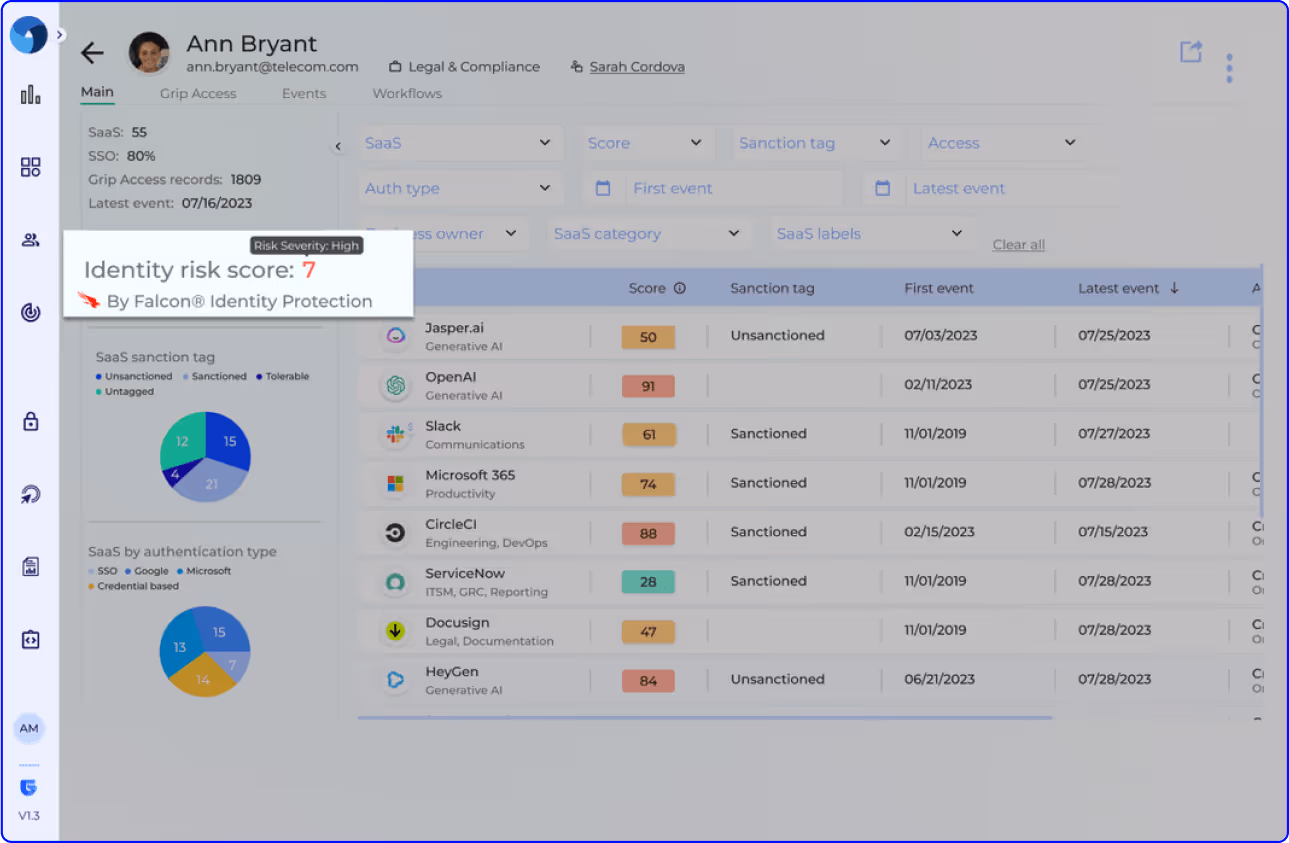The image size is (1289, 843).
Task: Expand the sidebar with the chevron arrow
Action: click(x=60, y=35)
